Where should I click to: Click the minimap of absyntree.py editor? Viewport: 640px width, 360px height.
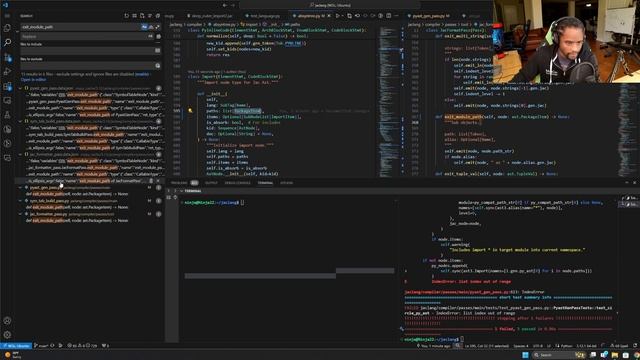click(x=388, y=102)
